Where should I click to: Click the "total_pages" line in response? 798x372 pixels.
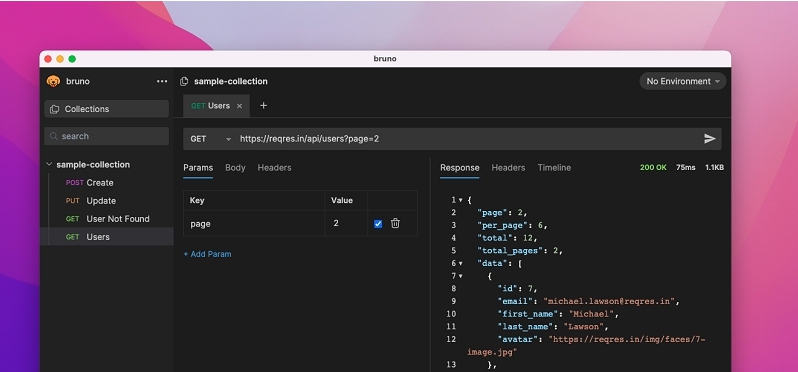tap(520, 251)
